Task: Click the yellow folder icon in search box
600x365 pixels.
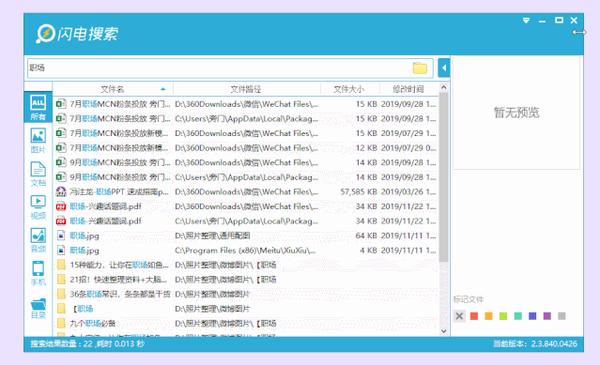Action: tap(420, 68)
